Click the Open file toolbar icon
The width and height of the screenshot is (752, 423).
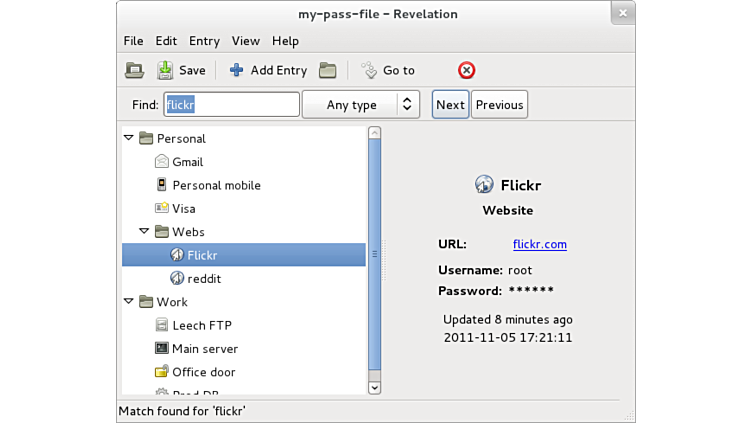[134, 70]
